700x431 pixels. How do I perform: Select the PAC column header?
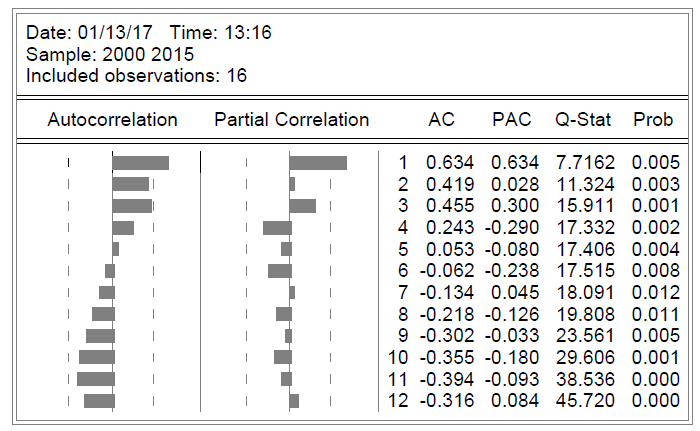pos(510,120)
